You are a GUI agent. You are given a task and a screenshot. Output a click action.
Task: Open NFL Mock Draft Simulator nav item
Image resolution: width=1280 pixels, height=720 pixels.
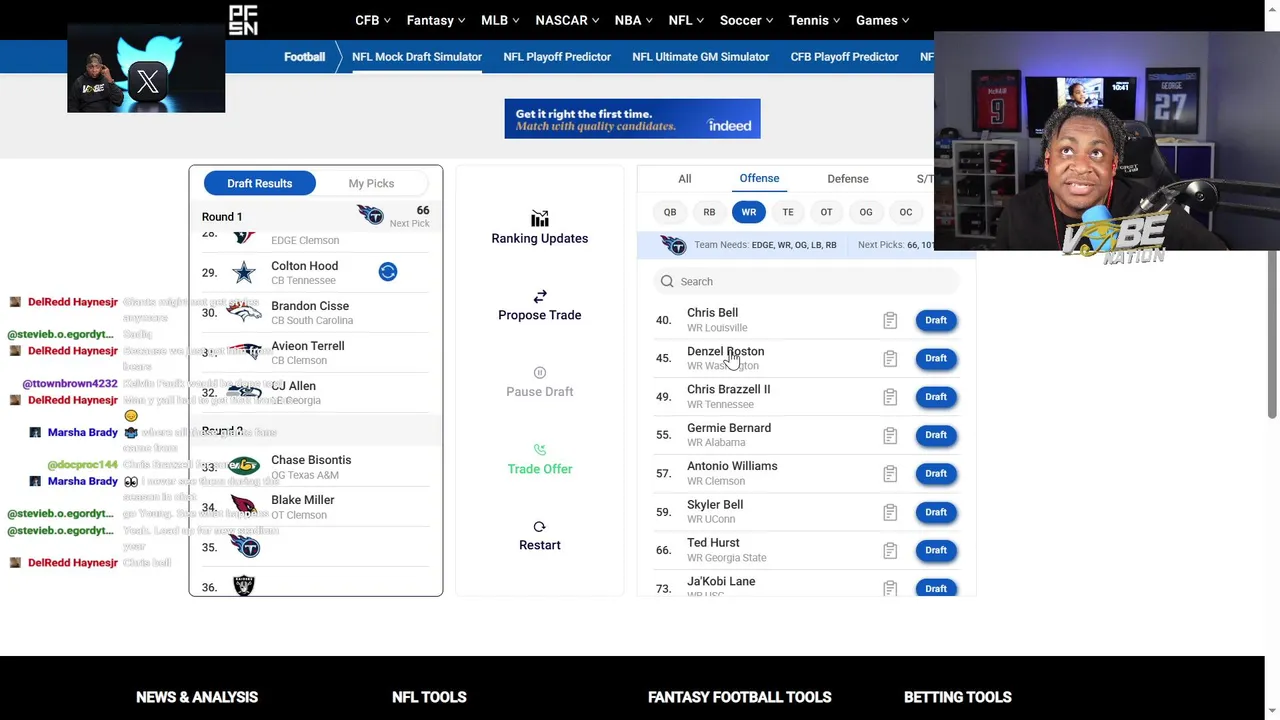[x=417, y=57]
